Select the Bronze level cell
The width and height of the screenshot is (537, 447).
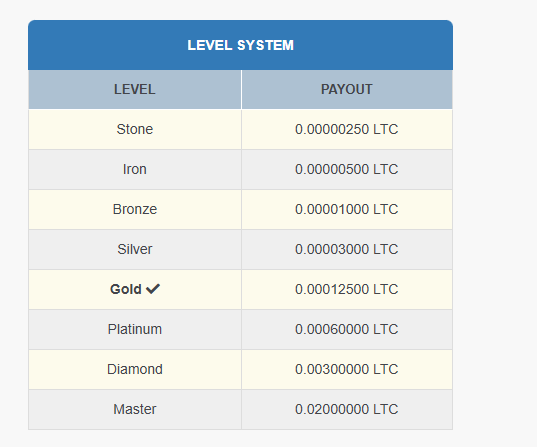pos(135,209)
